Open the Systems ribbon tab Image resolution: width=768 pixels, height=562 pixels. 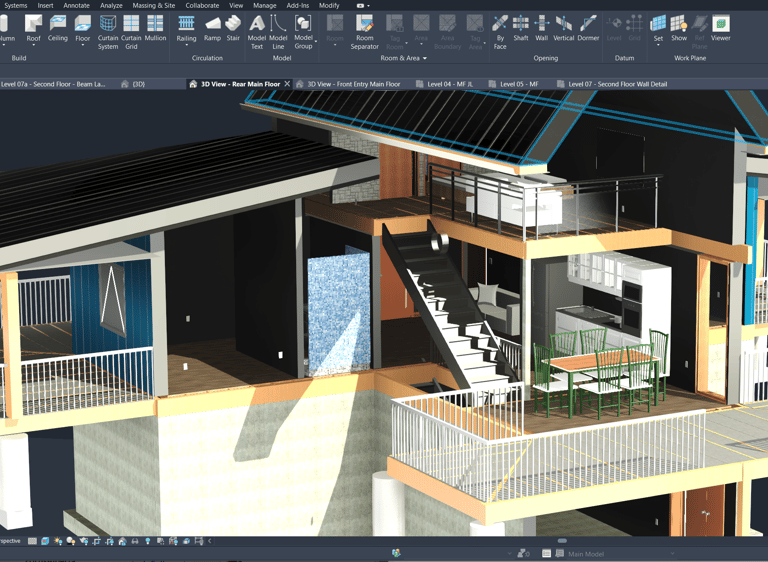[x=16, y=5]
